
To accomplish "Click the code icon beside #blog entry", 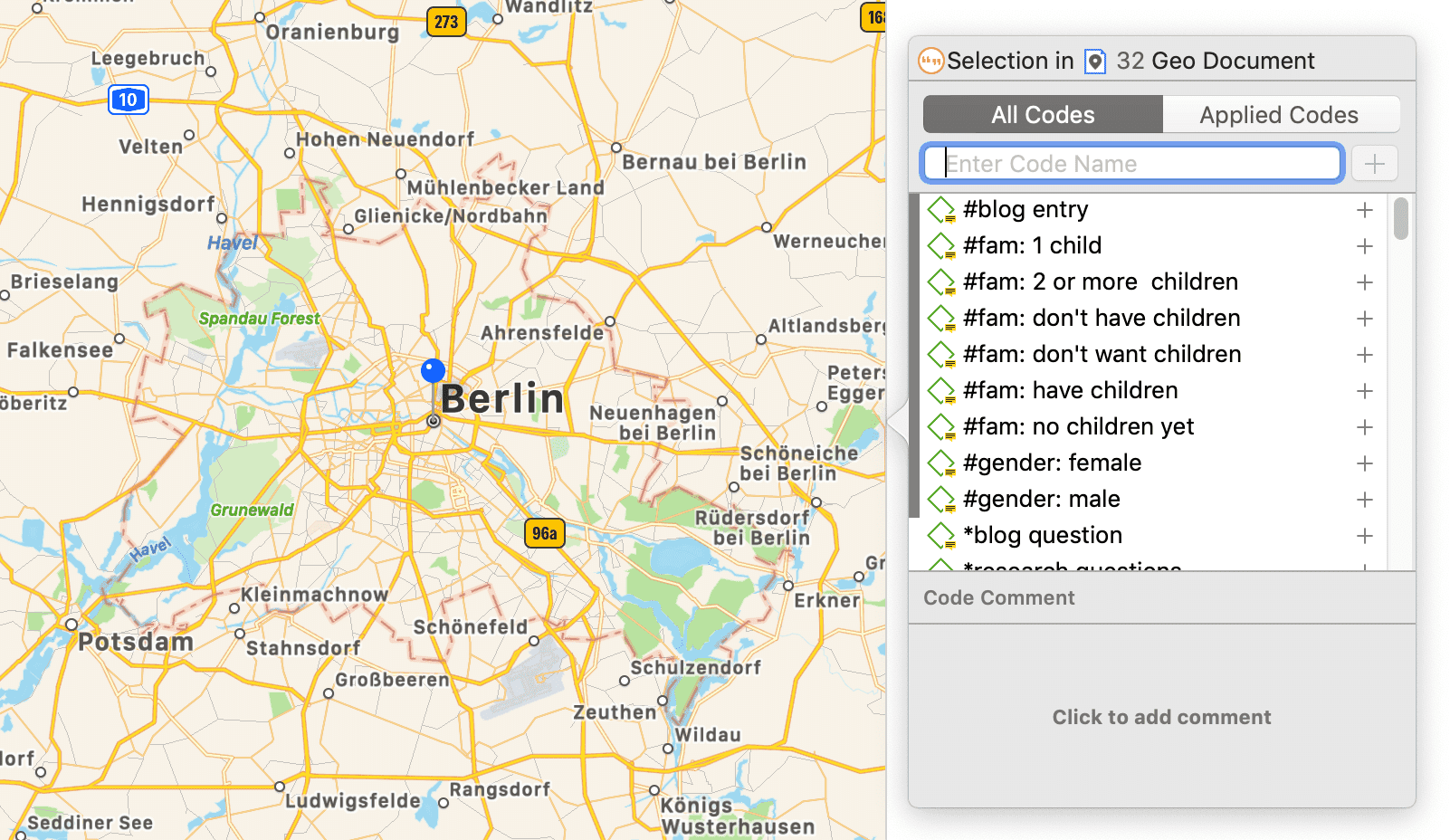I will coord(941,210).
